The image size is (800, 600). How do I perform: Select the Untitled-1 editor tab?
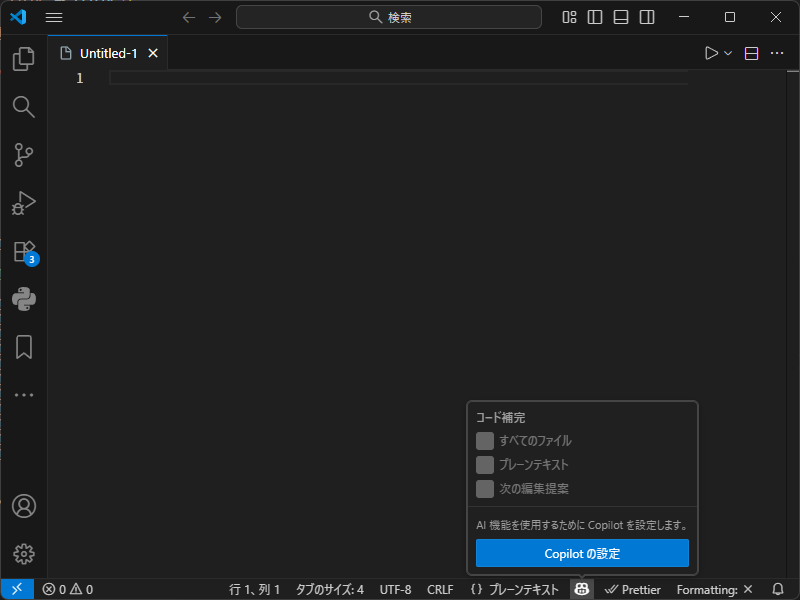coord(108,53)
